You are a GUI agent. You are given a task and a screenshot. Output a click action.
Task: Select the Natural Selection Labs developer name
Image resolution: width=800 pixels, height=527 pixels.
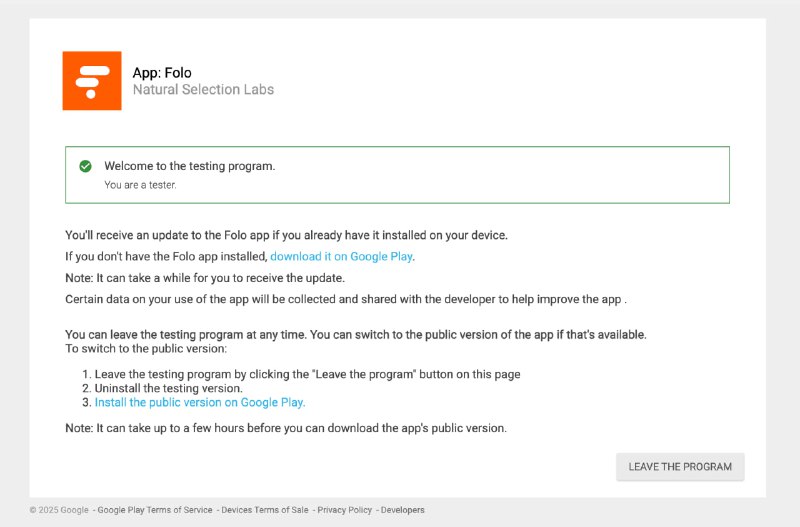[203, 90]
